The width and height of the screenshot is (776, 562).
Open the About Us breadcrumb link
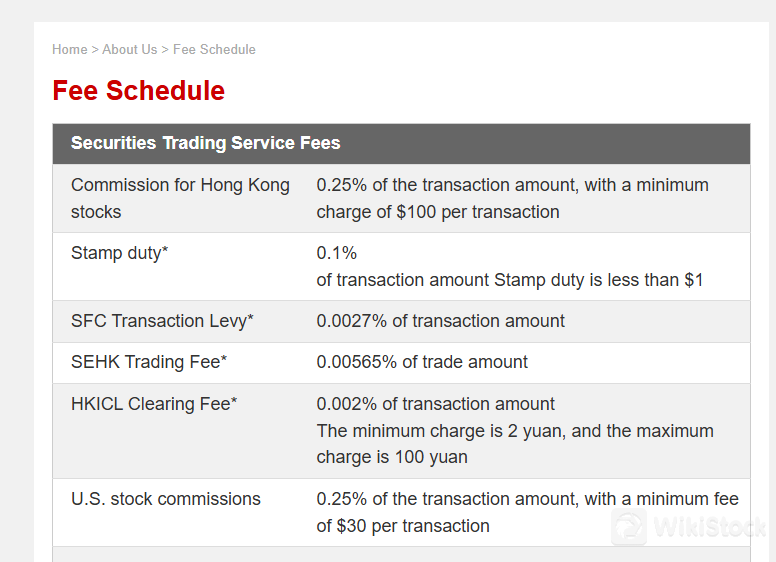click(129, 49)
